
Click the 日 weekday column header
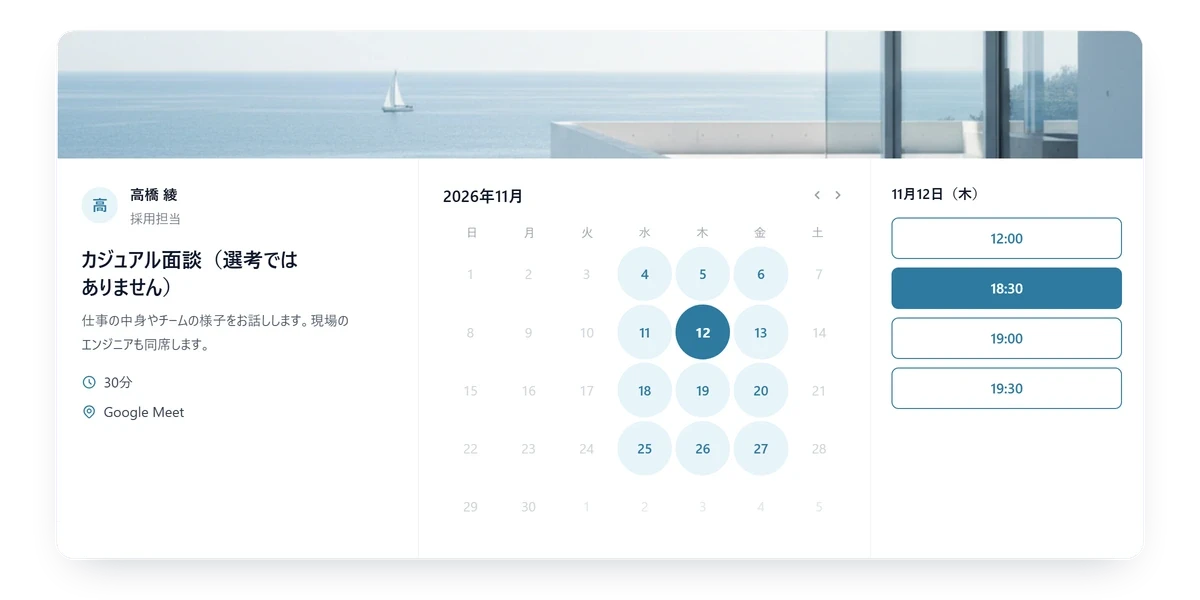[x=471, y=232]
